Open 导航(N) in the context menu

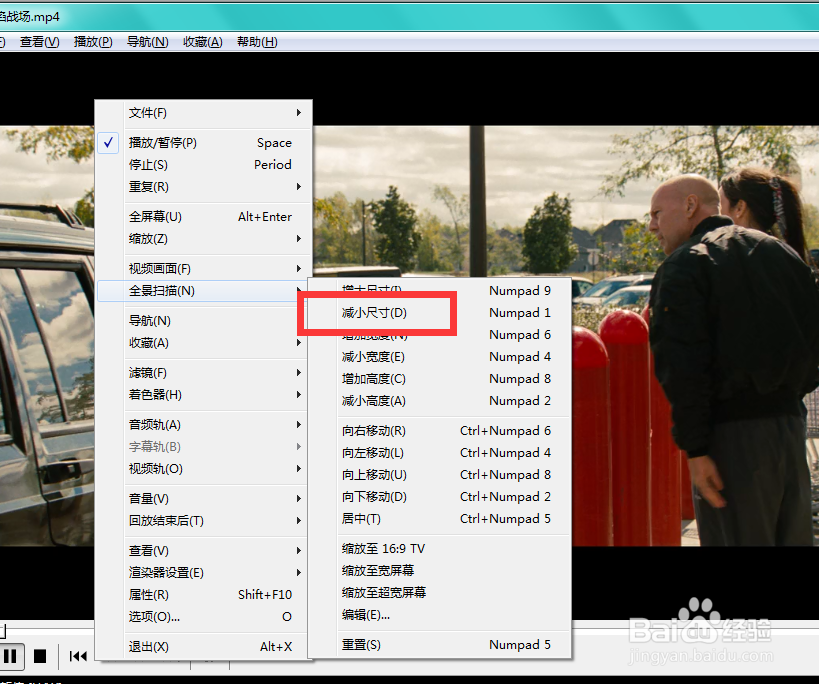coord(204,321)
